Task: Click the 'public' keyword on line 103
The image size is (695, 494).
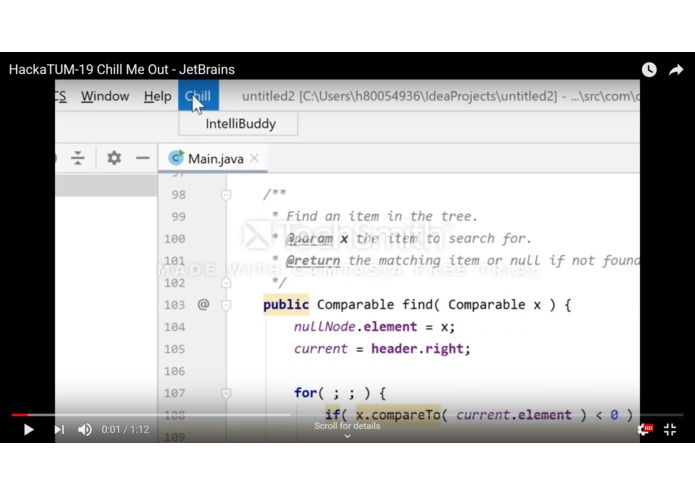Action: [x=286, y=305]
